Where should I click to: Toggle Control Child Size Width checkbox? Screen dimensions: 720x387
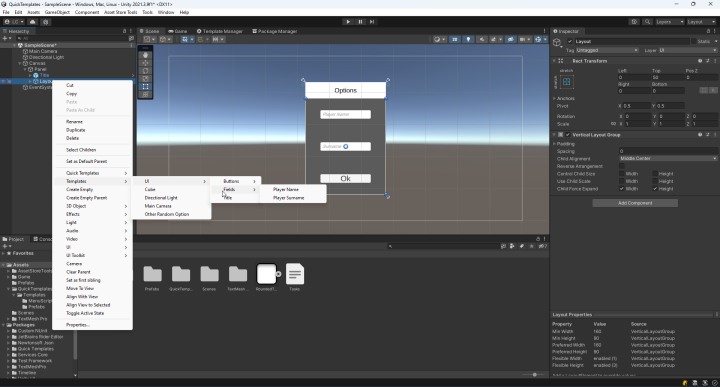[x=622, y=174]
